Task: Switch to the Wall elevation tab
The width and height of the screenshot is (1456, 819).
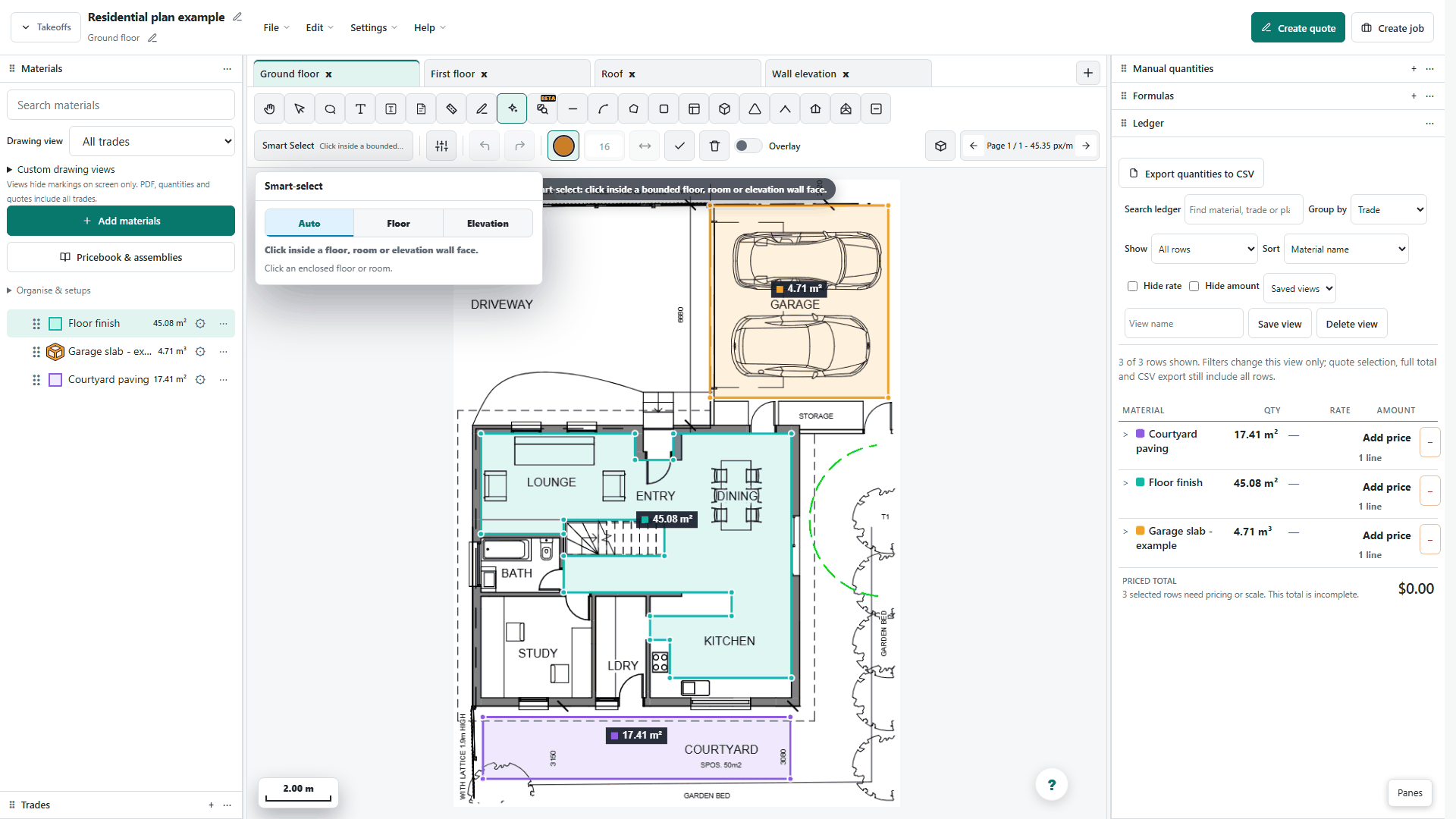Action: (x=804, y=74)
